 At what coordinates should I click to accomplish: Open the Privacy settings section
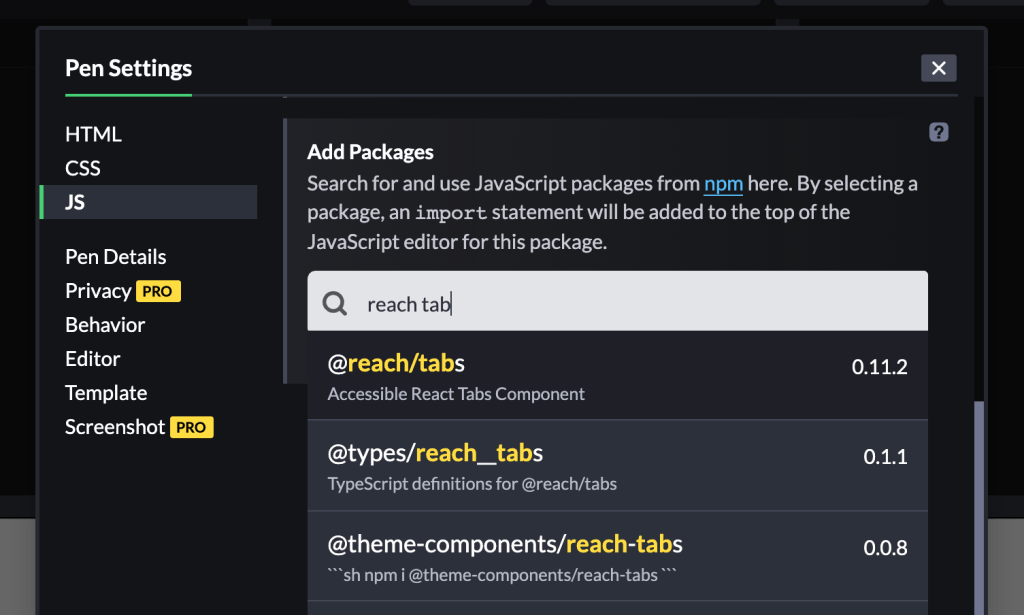(98, 291)
